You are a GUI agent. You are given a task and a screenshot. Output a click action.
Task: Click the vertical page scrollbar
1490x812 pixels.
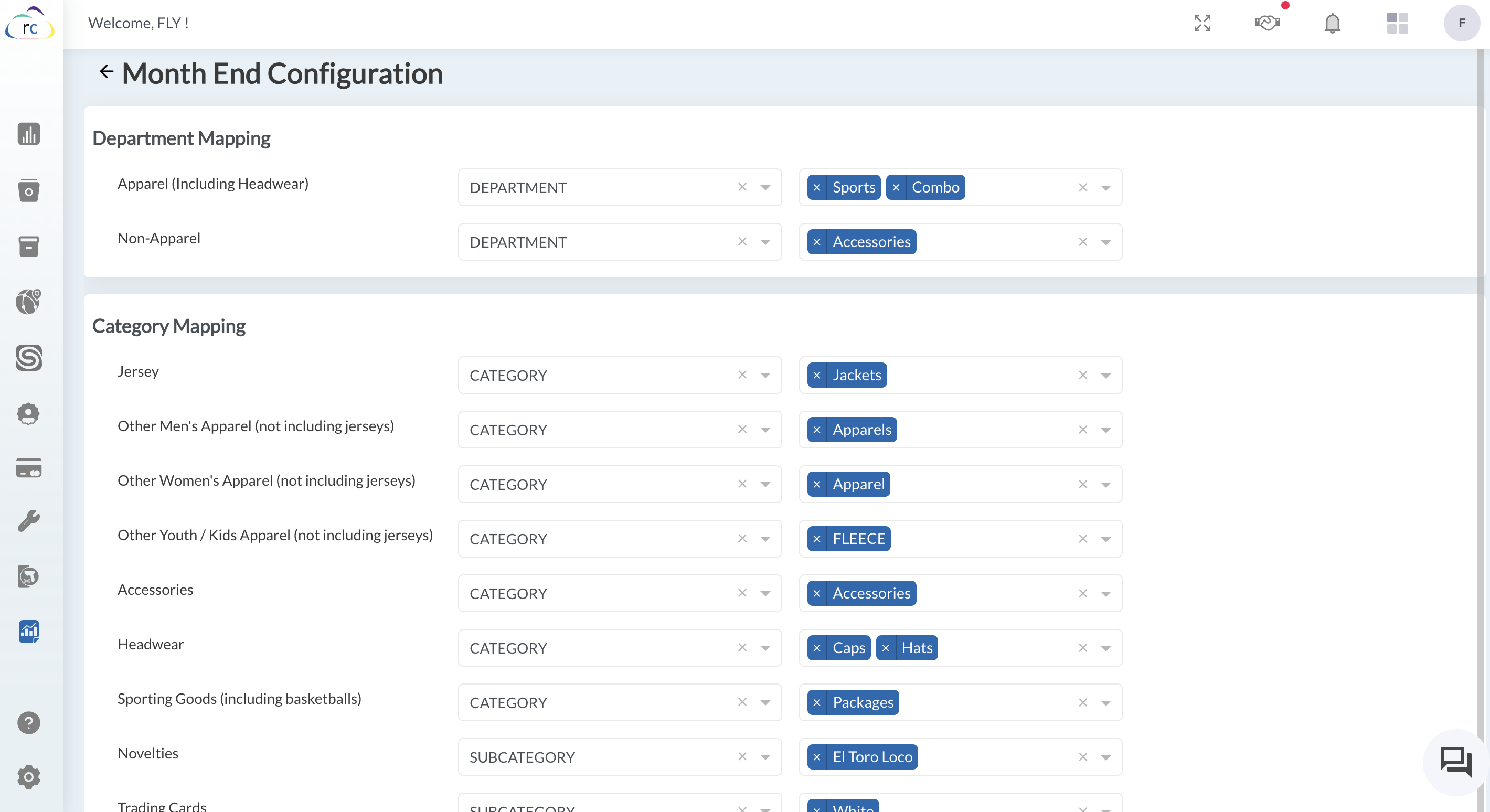[1481, 430]
